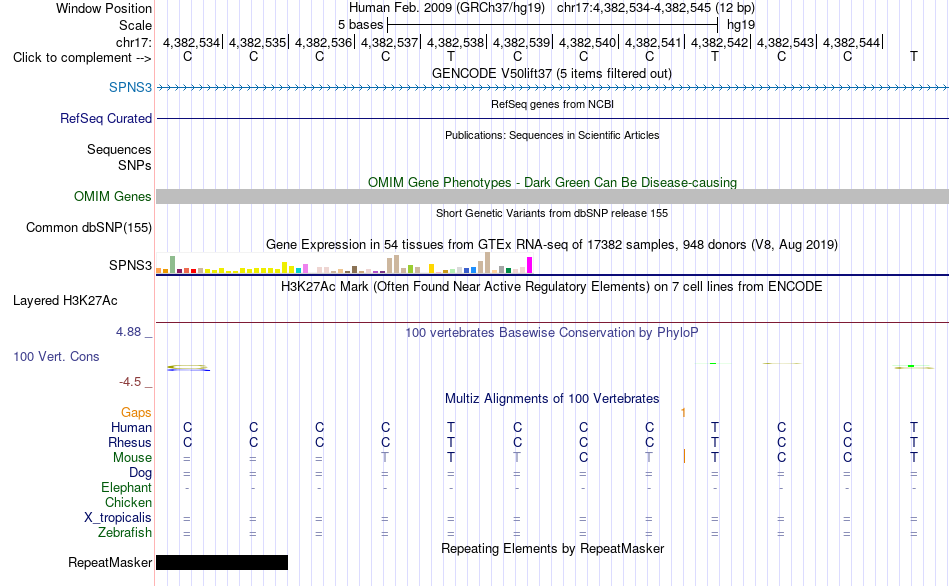Click the Sequences track label

pos(119,150)
